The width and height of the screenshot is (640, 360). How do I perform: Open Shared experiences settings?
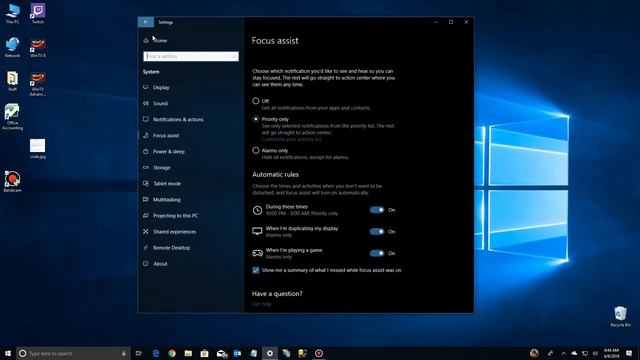(174, 231)
